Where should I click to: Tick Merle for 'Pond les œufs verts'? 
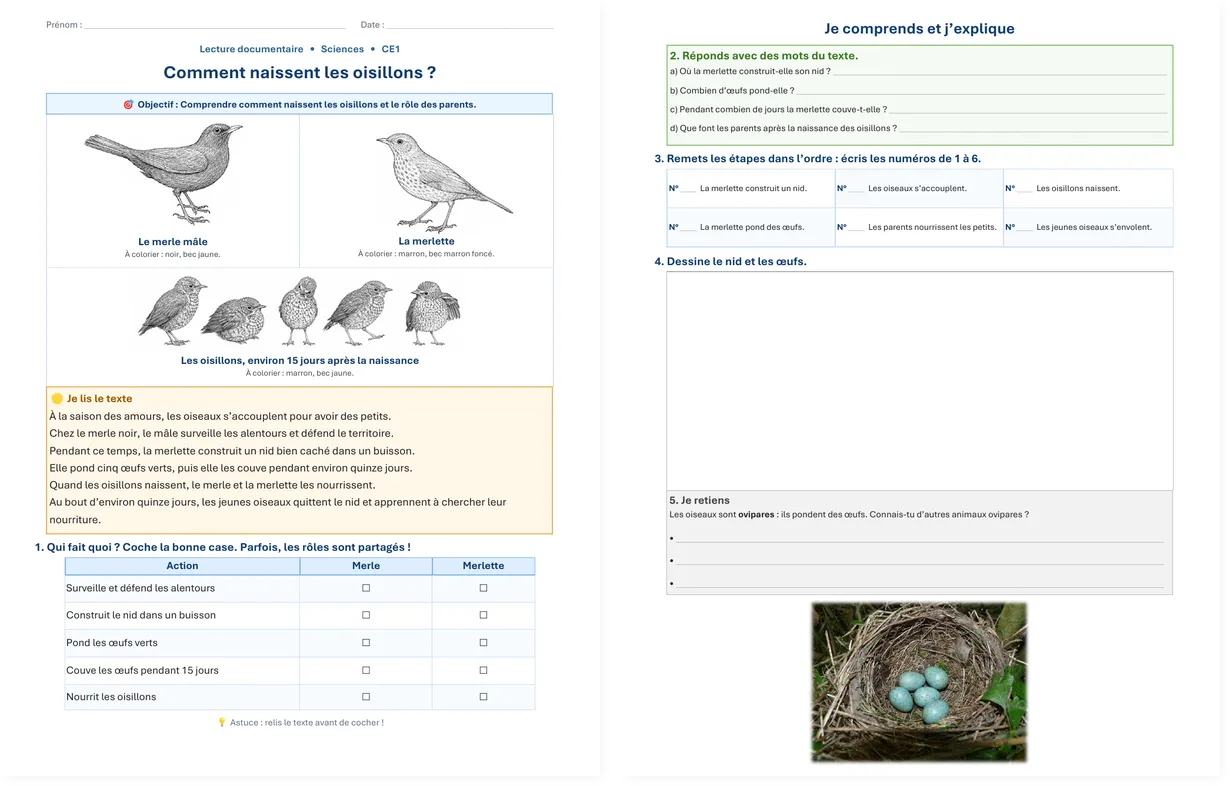click(x=366, y=643)
